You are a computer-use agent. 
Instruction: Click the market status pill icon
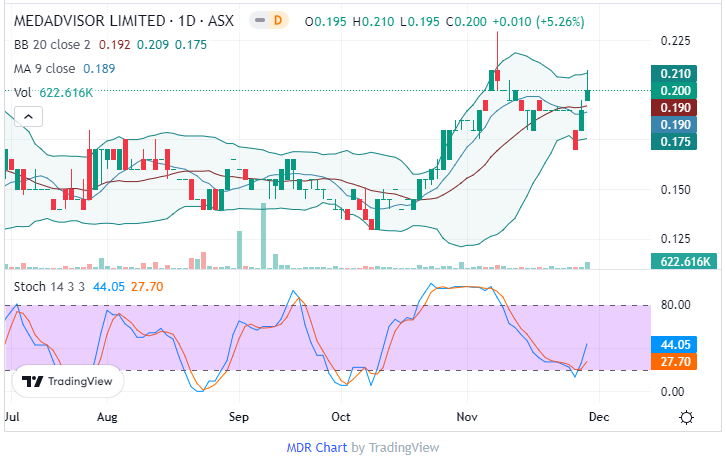(258, 21)
